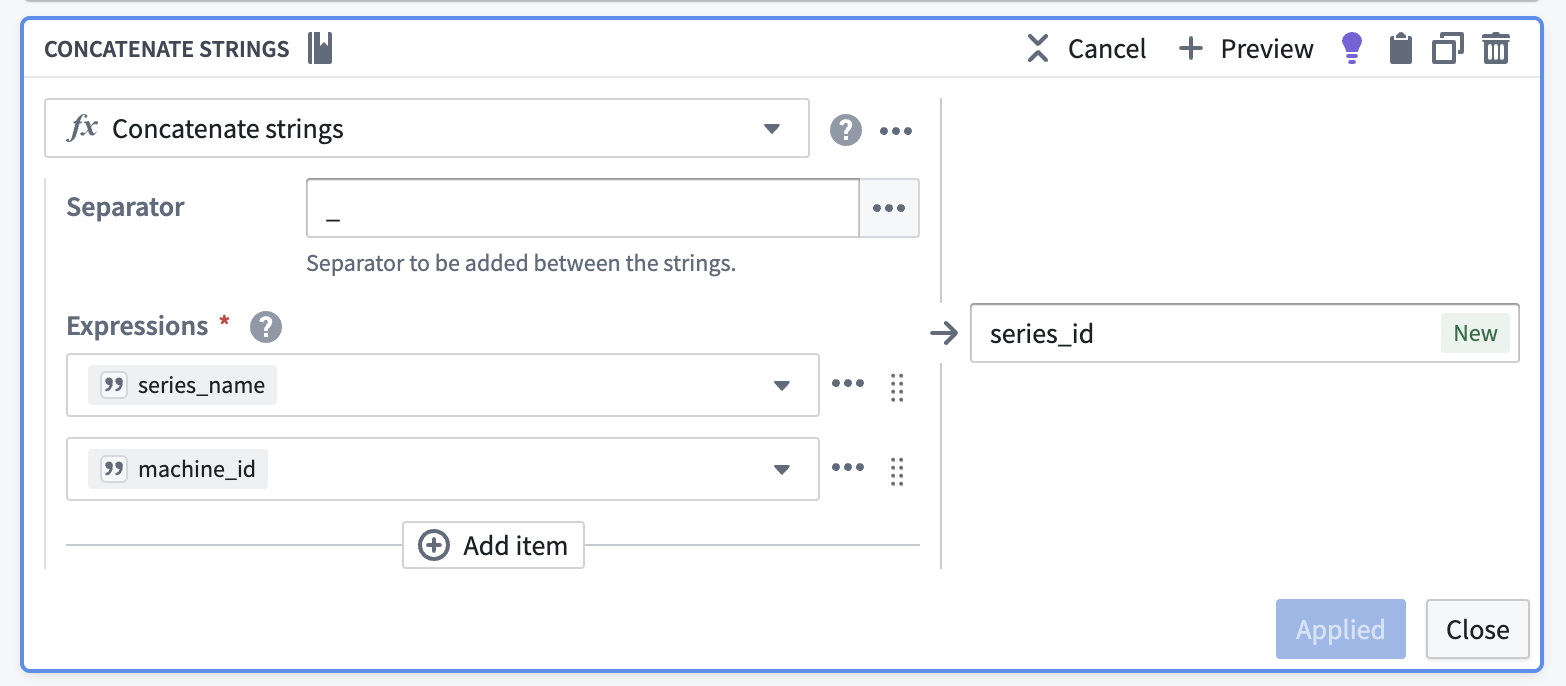The image size is (1566, 686).
Task: Click into the Separator input field
Action: 583,208
